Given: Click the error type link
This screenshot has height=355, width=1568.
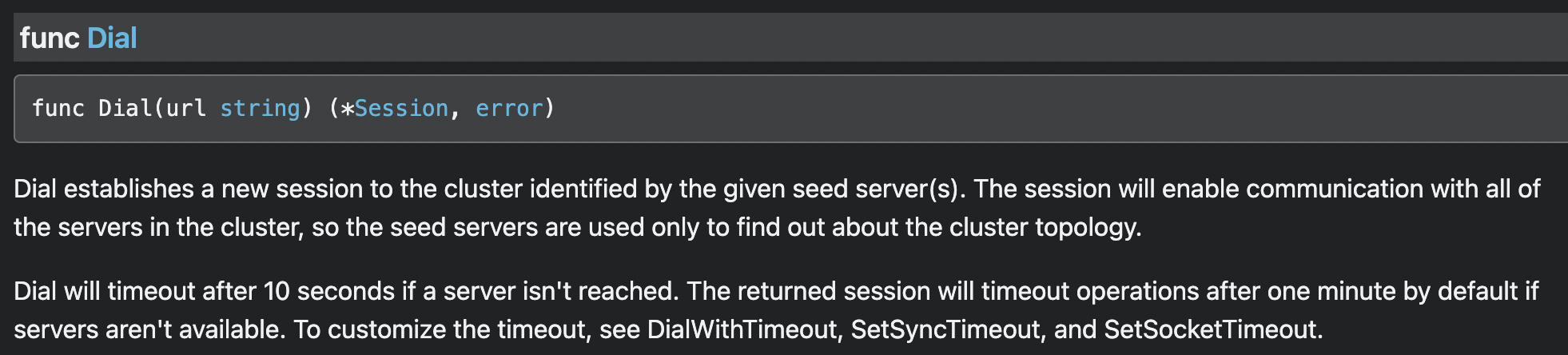Looking at the screenshot, I should 509,108.
